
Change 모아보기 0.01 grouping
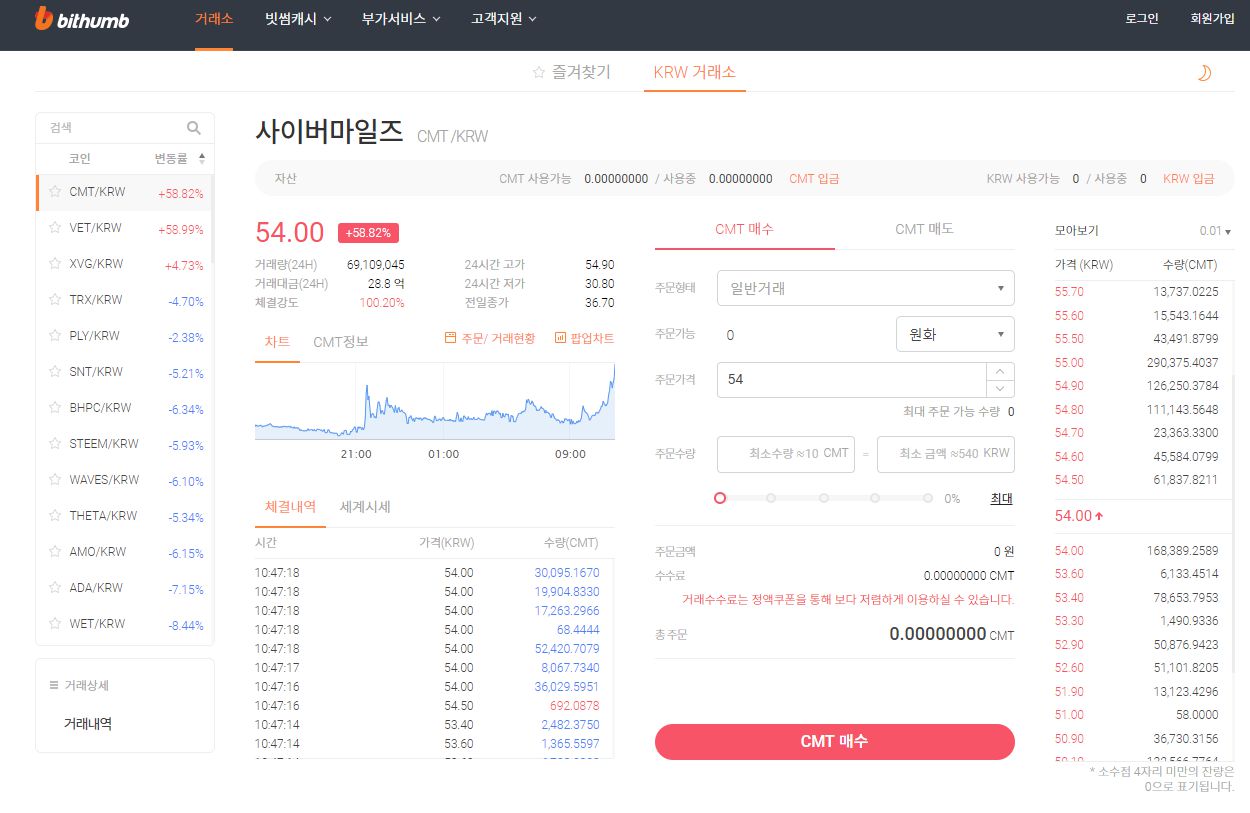click(1215, 231)
